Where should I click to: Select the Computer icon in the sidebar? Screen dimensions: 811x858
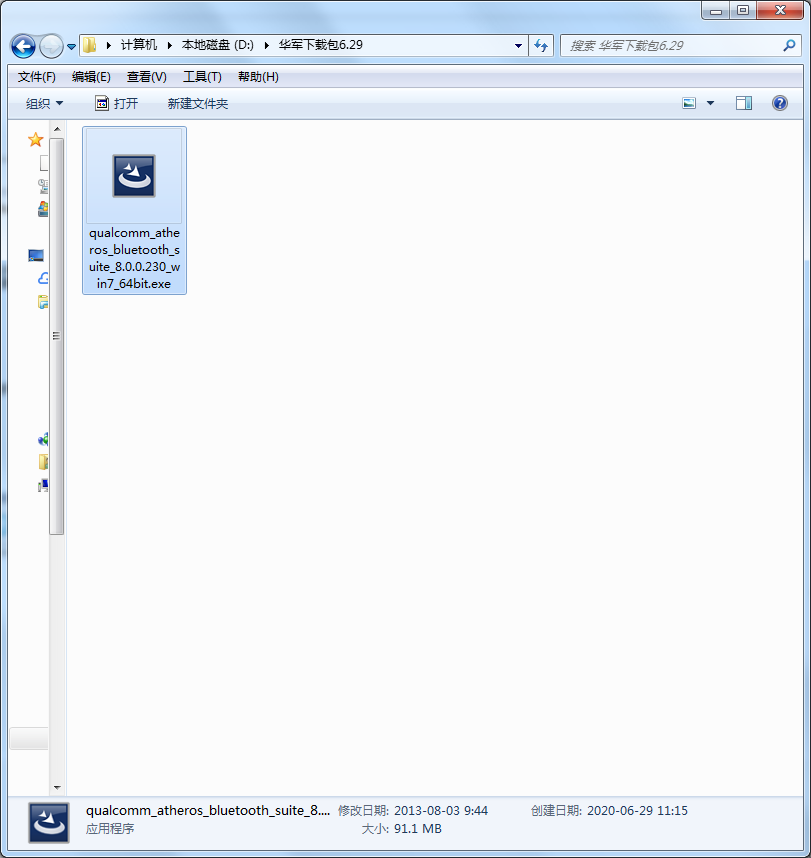(44, 485)
